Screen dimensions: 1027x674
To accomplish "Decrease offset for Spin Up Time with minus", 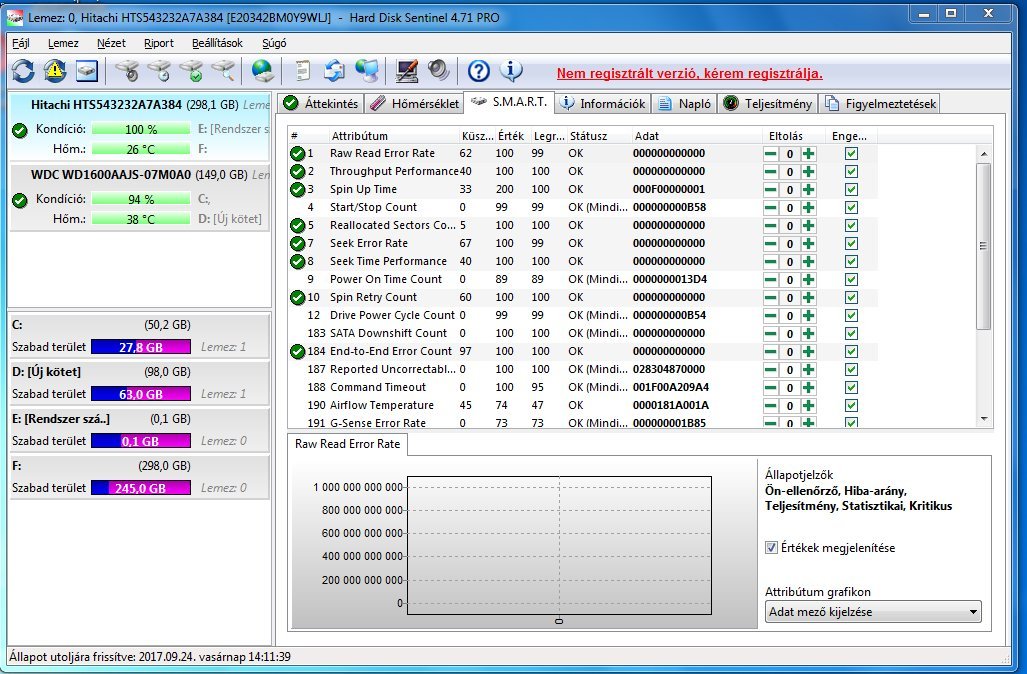I will [x=770, y=189].
